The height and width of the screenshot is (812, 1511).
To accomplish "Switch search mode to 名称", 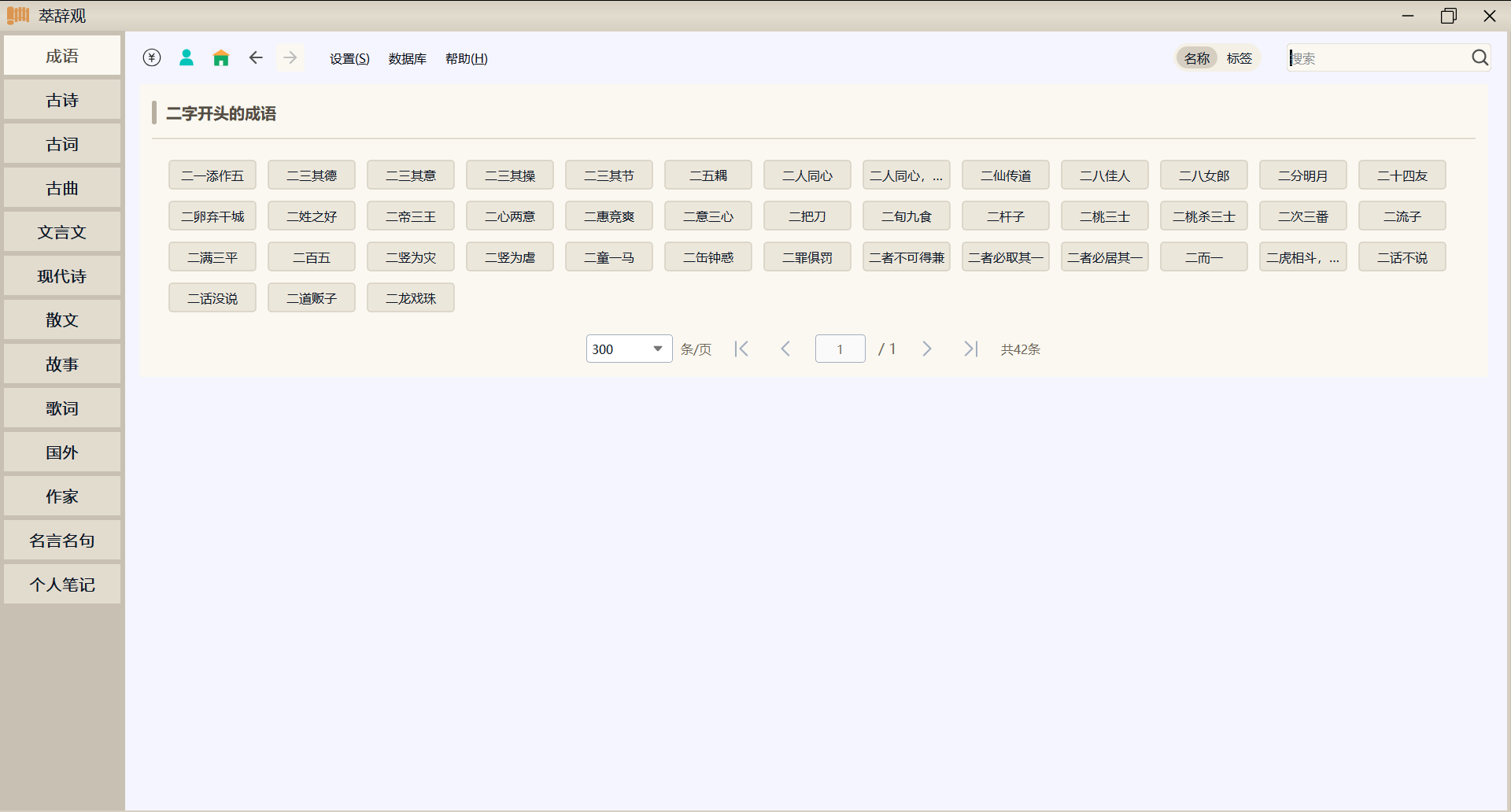I will [1197, 58].
